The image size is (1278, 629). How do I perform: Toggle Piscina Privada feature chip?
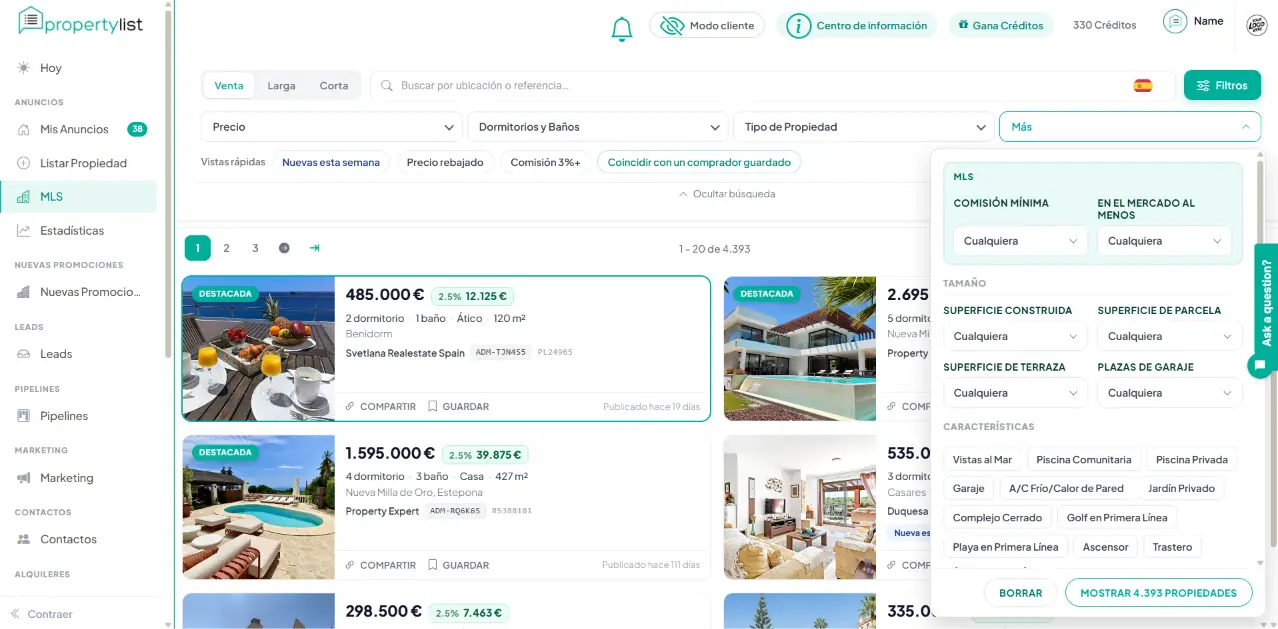coord(1192,460)
